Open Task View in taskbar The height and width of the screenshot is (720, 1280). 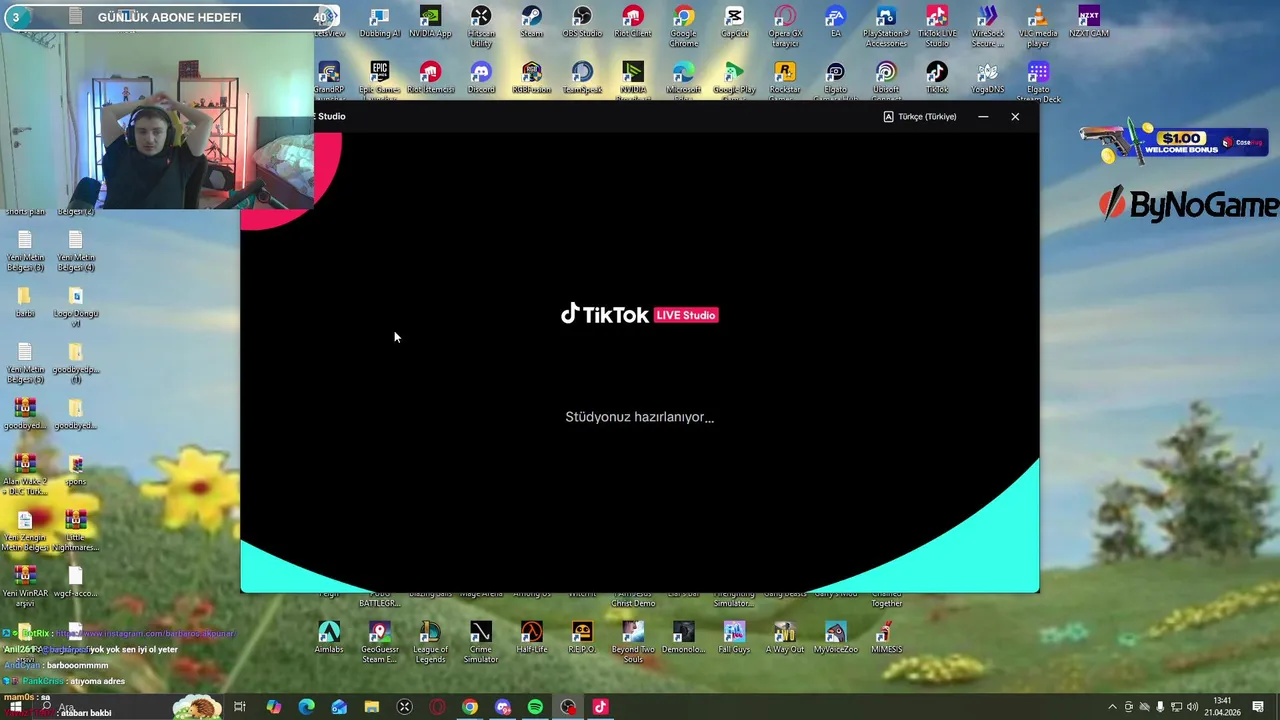click(240, 707)
